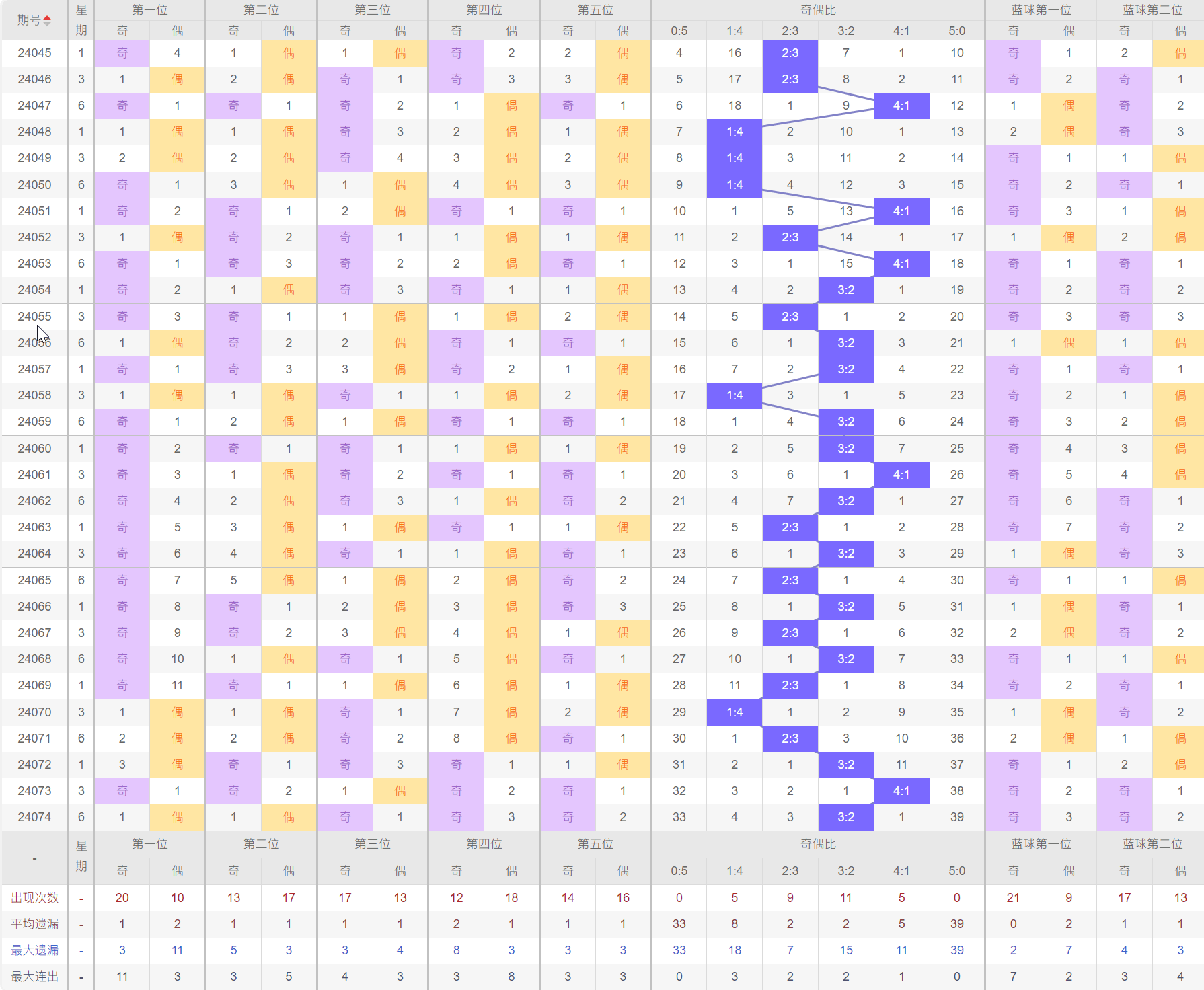Screen dimensions: 1204x990
Task: Click the highlighted 2:3 cell in row 24045
Action: (790, 53)
